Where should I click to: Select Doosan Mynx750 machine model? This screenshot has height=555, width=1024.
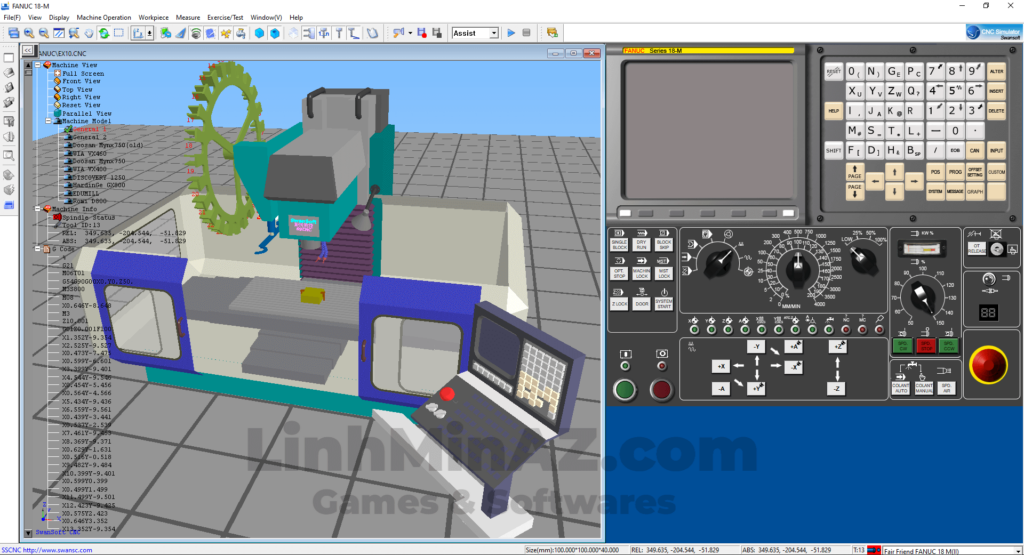[x=99, y=161]
